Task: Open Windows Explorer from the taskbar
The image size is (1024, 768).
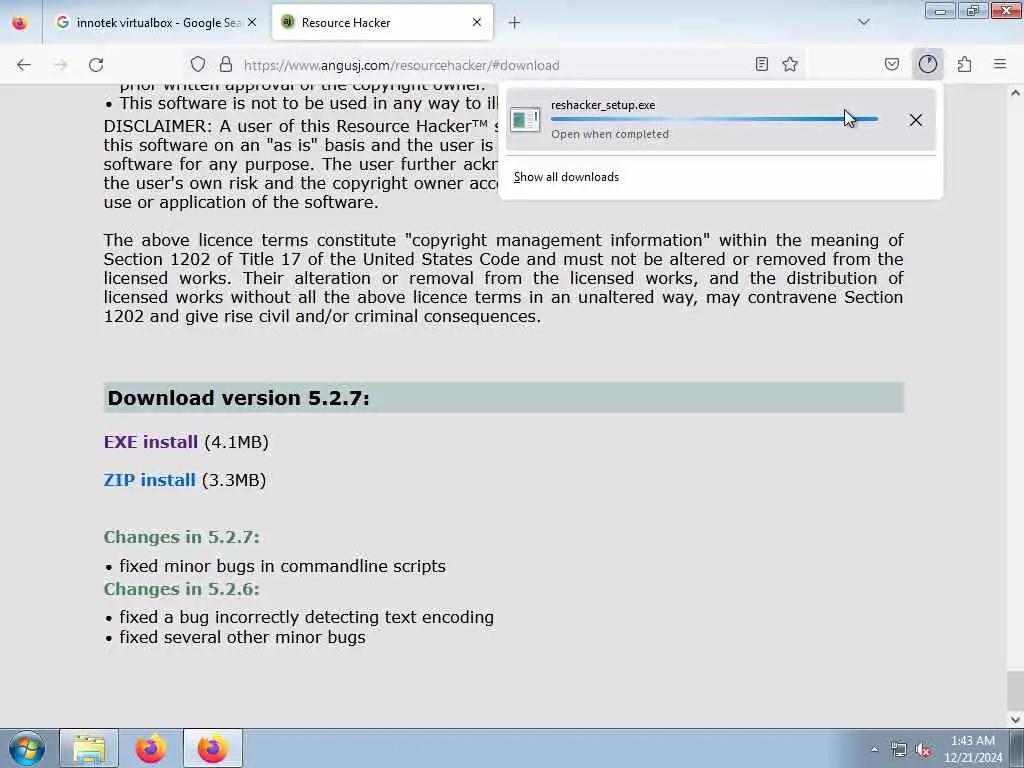Action: [89, 748]
